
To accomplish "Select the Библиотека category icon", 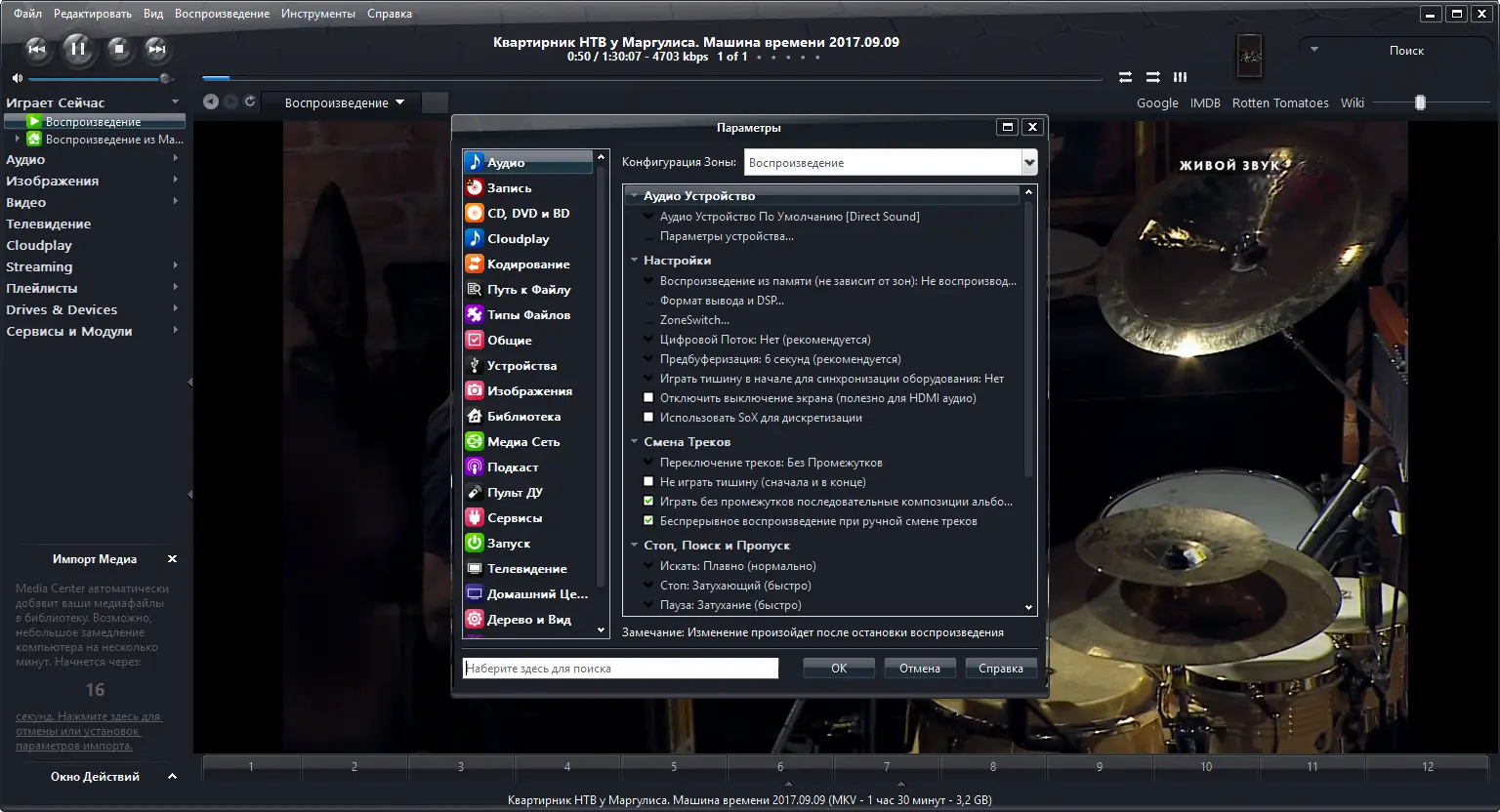I will pyautogui.click(x=475, y=417).
